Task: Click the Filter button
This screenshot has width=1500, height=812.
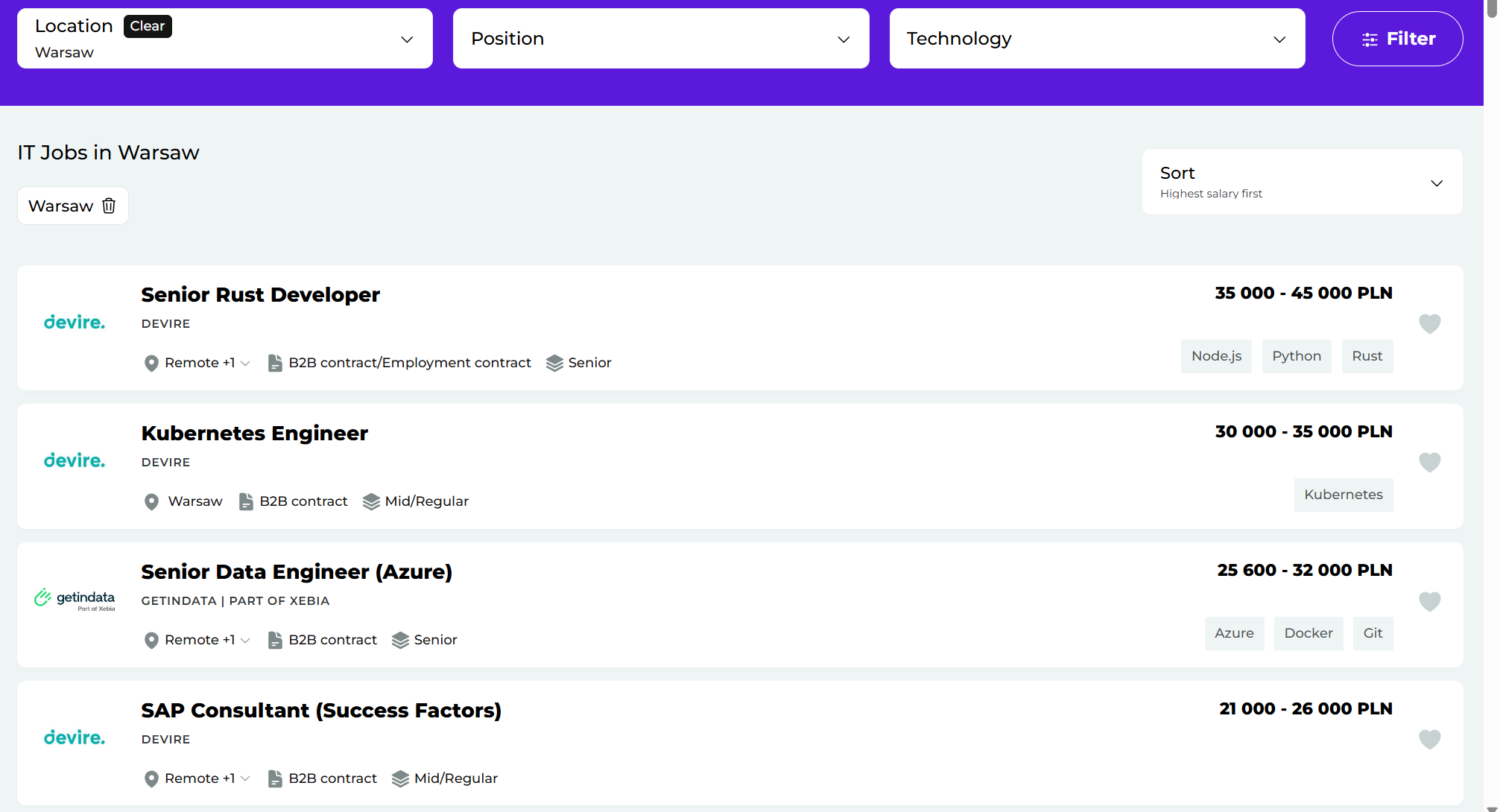Action: (1397, 39)
